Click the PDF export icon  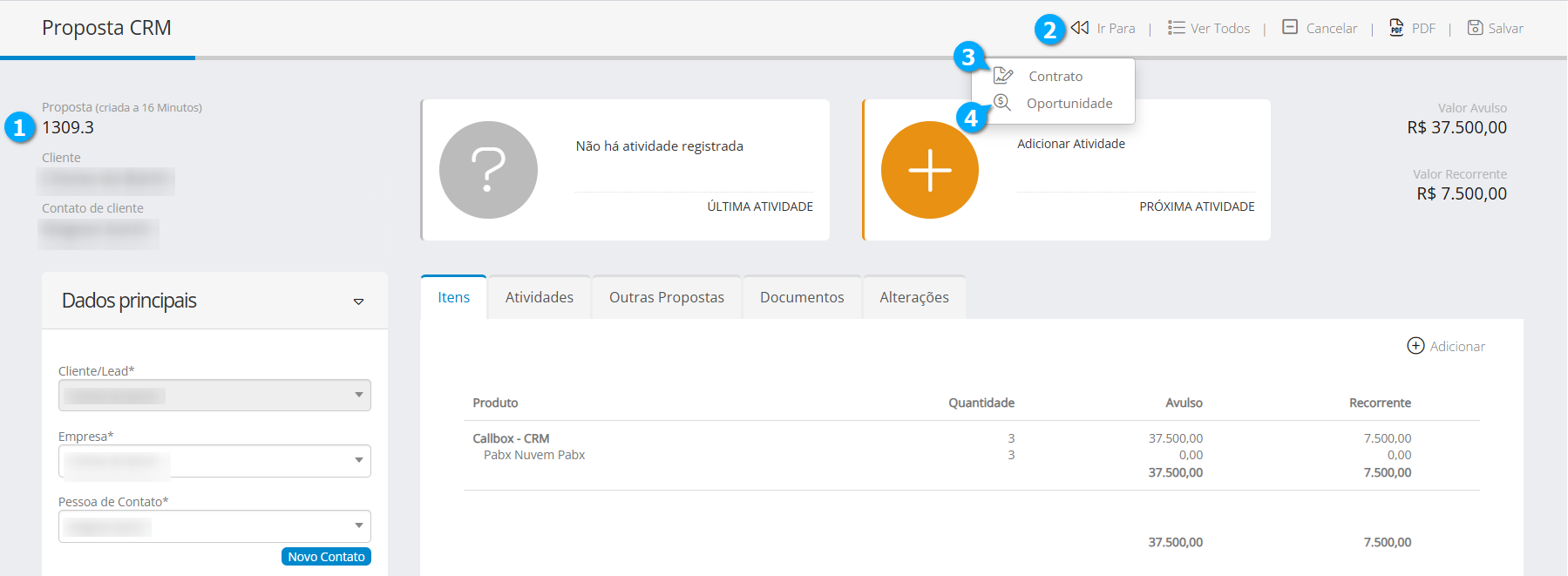coord(1396,28)
